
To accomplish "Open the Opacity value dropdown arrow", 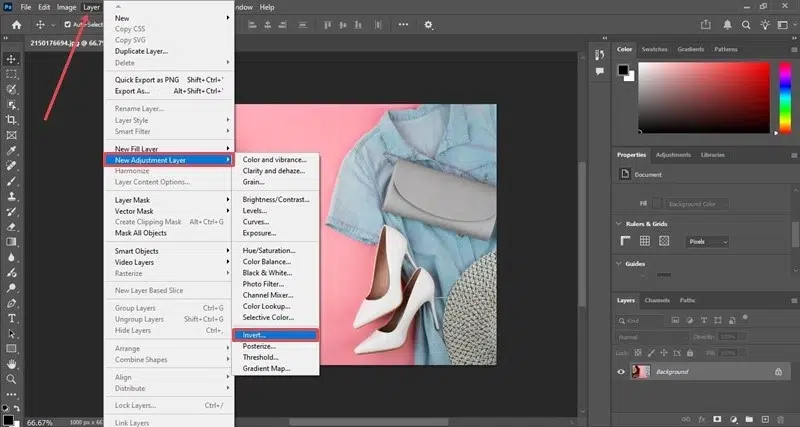I will pyautogui.click(x=744, y=337).
